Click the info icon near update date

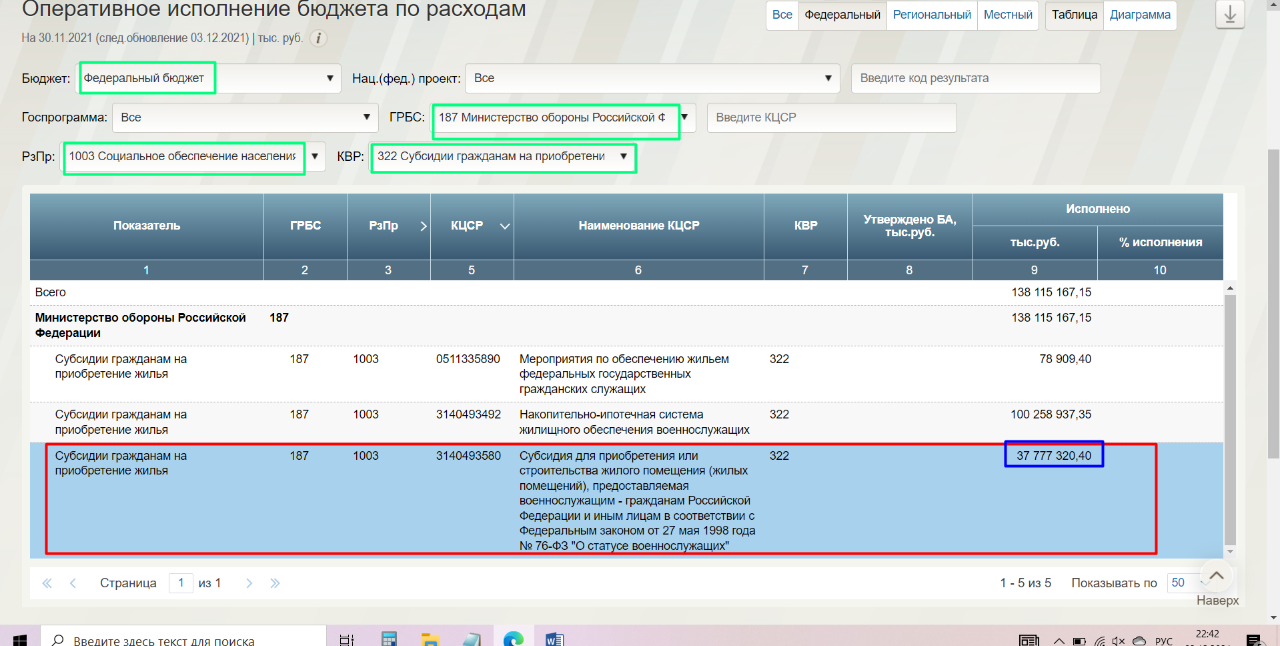319,38
